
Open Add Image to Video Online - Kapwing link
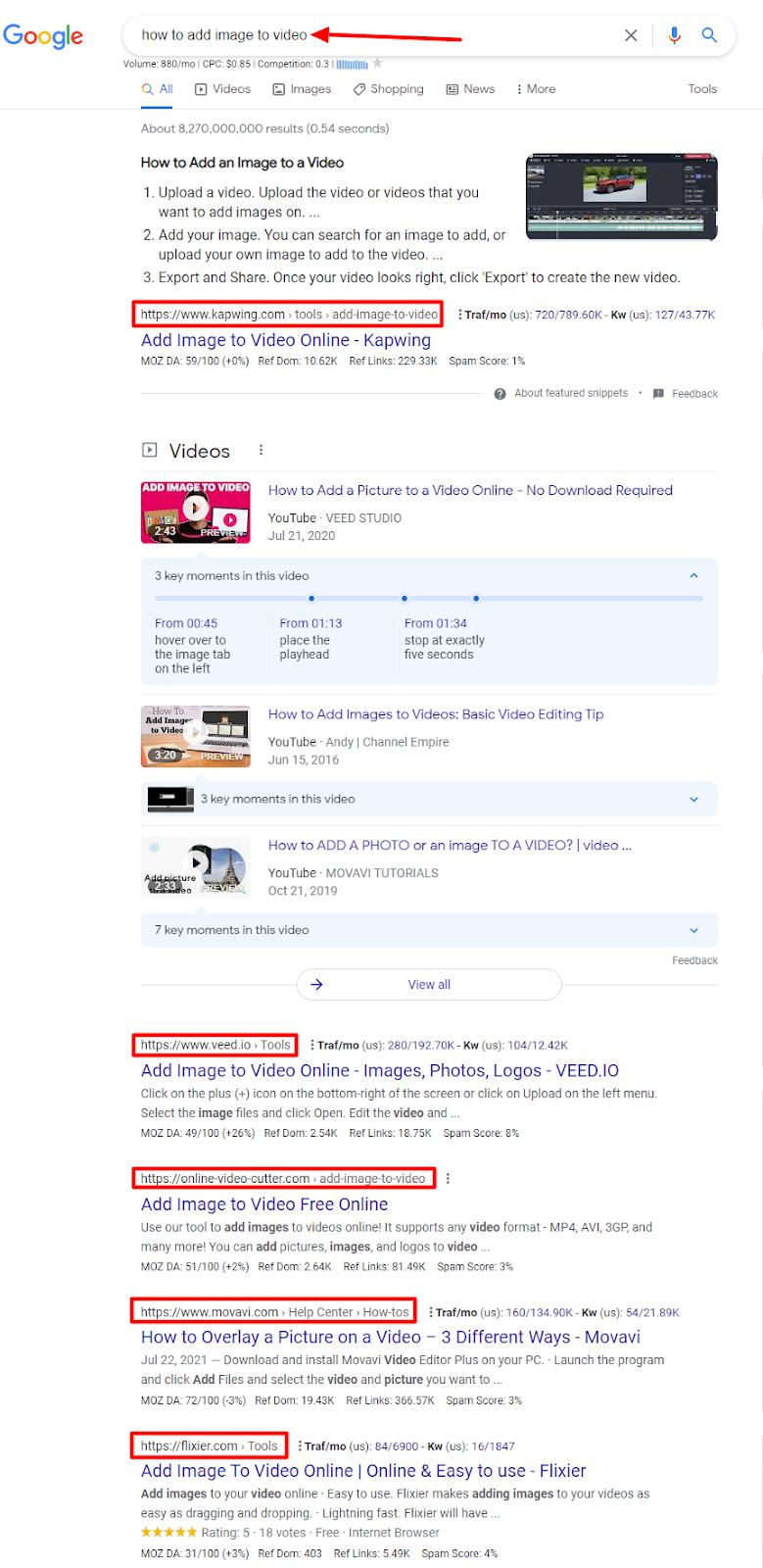[x=285, y=340]
